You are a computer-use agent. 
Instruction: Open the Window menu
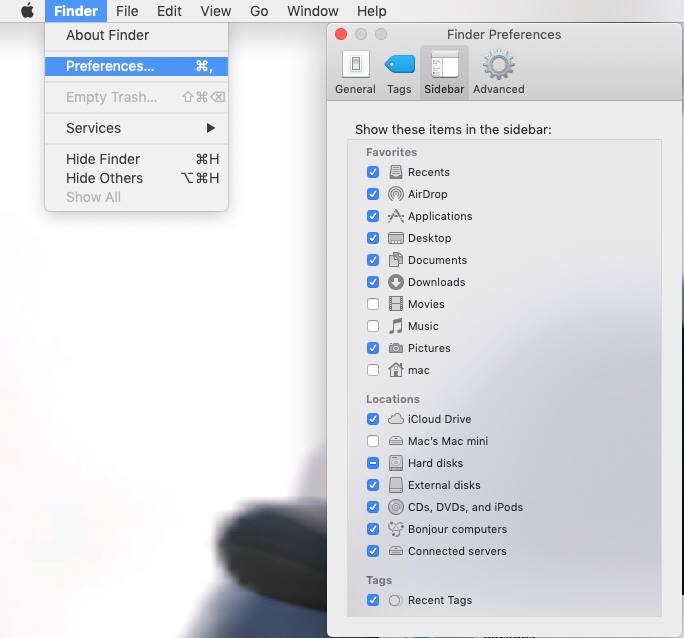(313, 11)
